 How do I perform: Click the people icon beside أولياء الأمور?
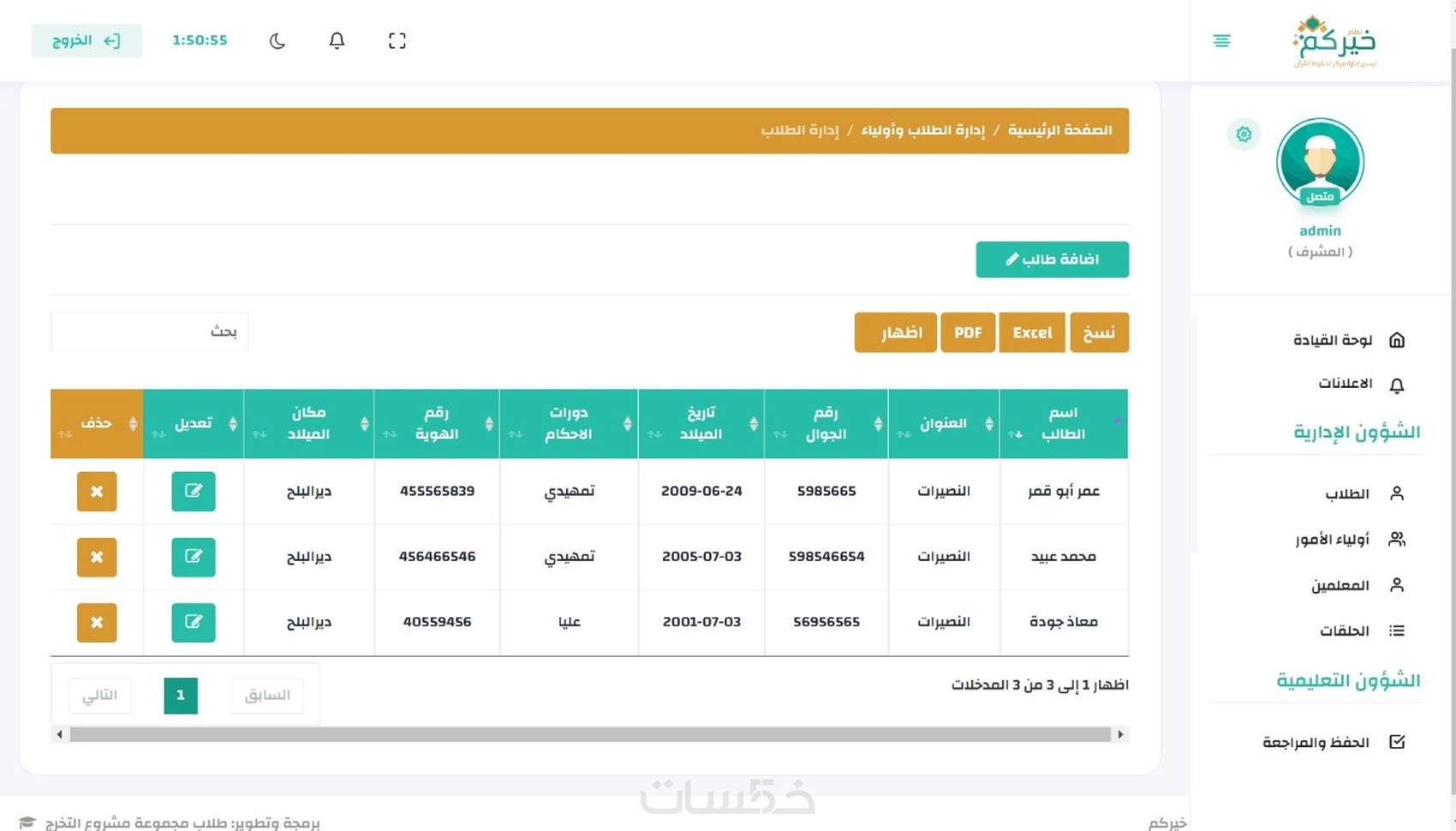[x=1397, y=539]
